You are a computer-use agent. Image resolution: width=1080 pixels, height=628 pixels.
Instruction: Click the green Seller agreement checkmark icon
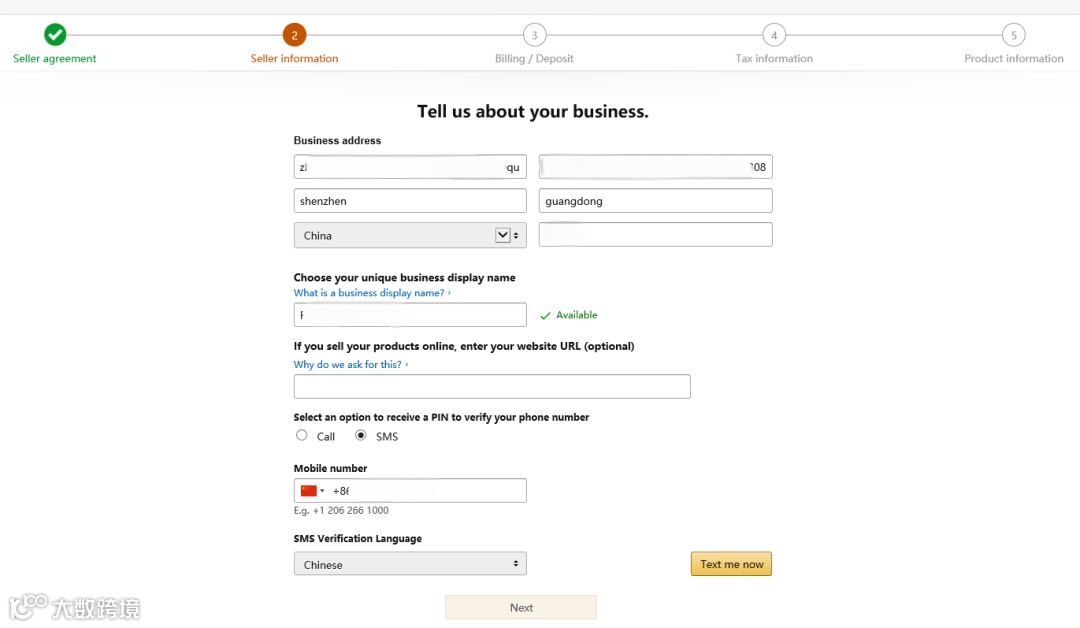(x=55, y=35)
